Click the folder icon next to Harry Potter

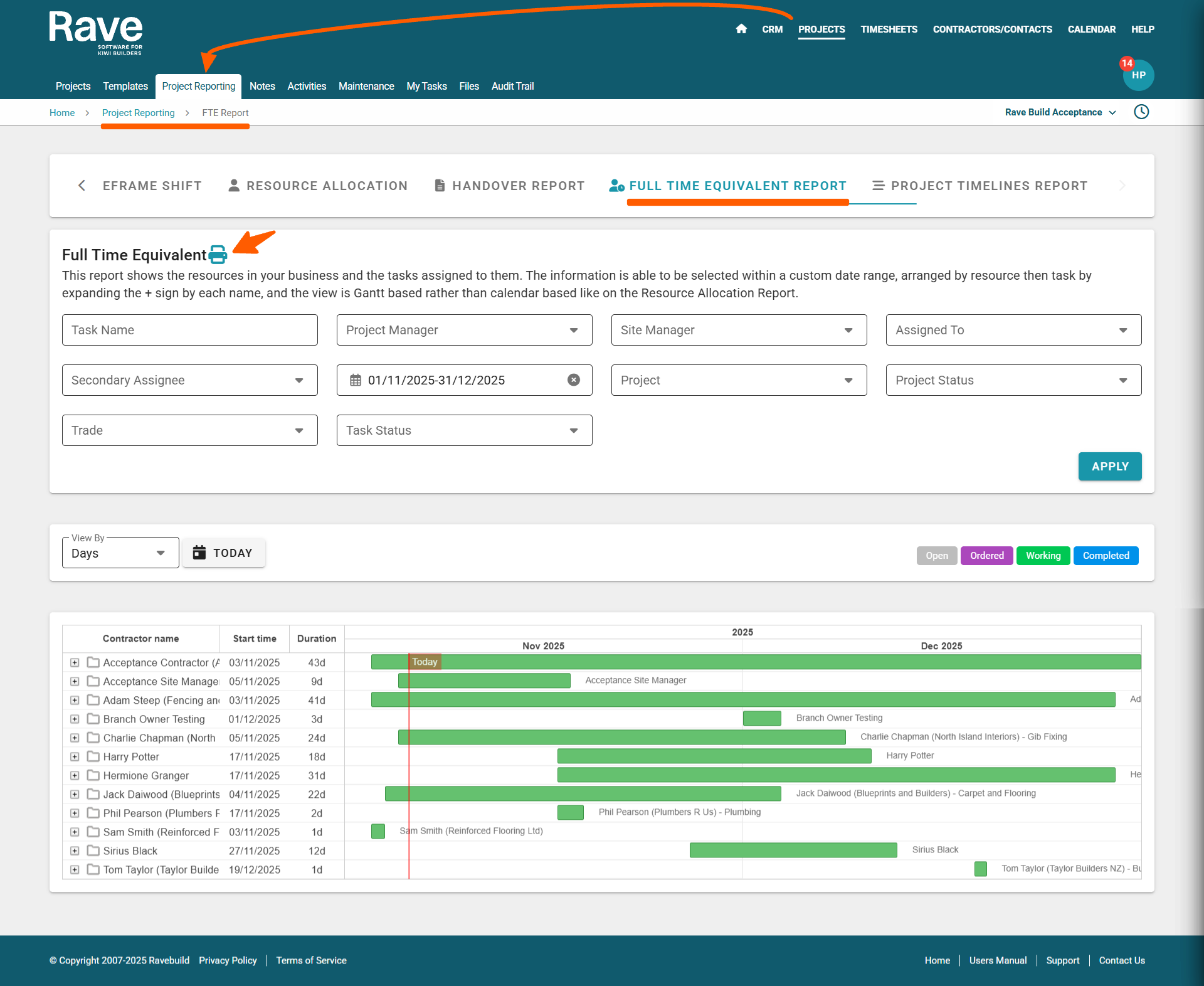93,756
